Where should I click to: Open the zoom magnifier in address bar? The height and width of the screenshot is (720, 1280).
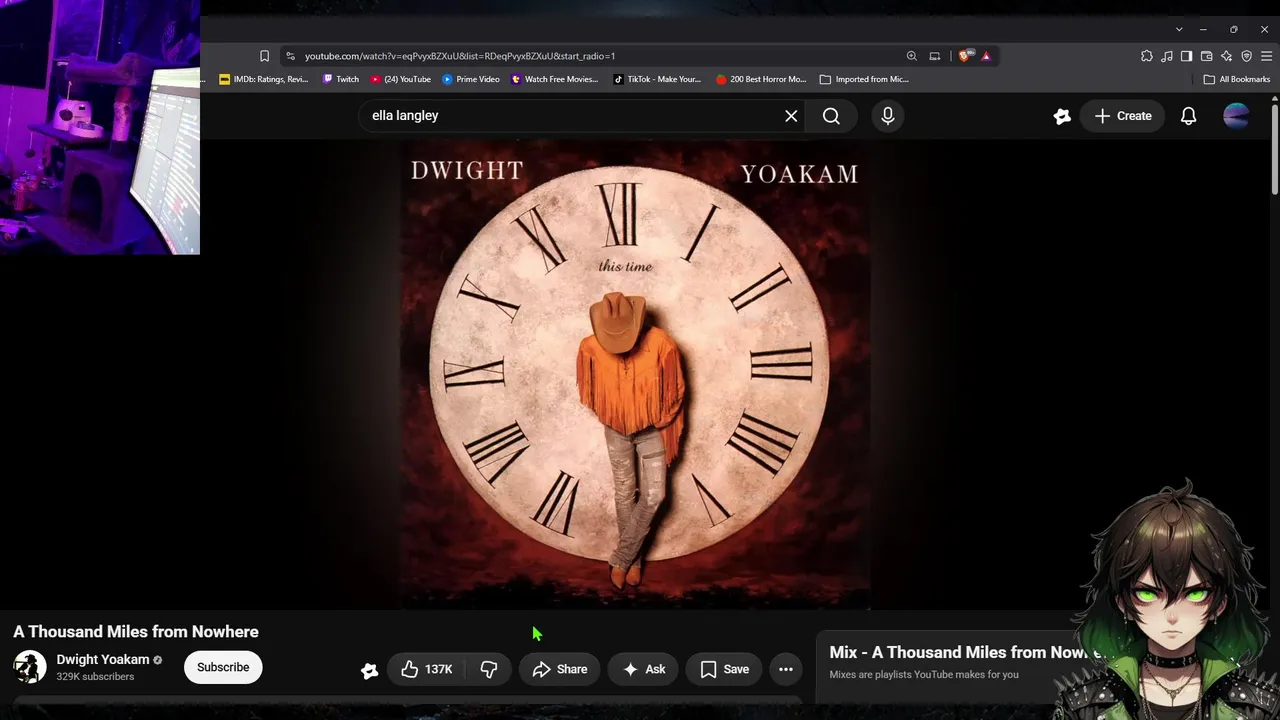(912, 56)
